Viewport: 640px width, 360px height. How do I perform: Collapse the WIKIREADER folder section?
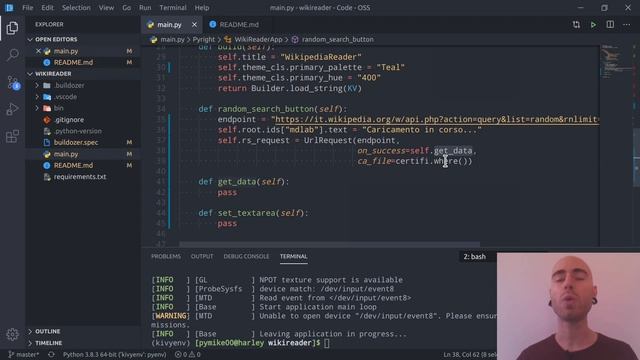click(53, 73)
